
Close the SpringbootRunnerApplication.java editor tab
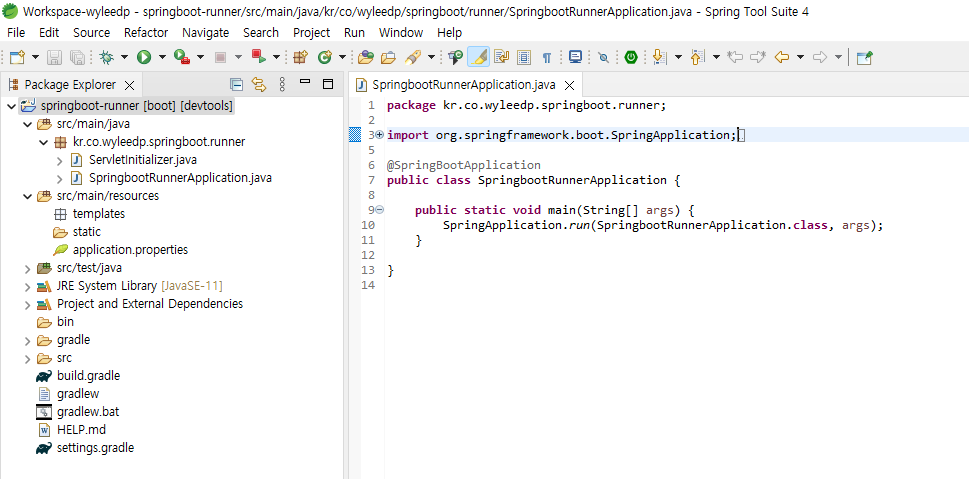pyautogui.click(x=570, y=85)
